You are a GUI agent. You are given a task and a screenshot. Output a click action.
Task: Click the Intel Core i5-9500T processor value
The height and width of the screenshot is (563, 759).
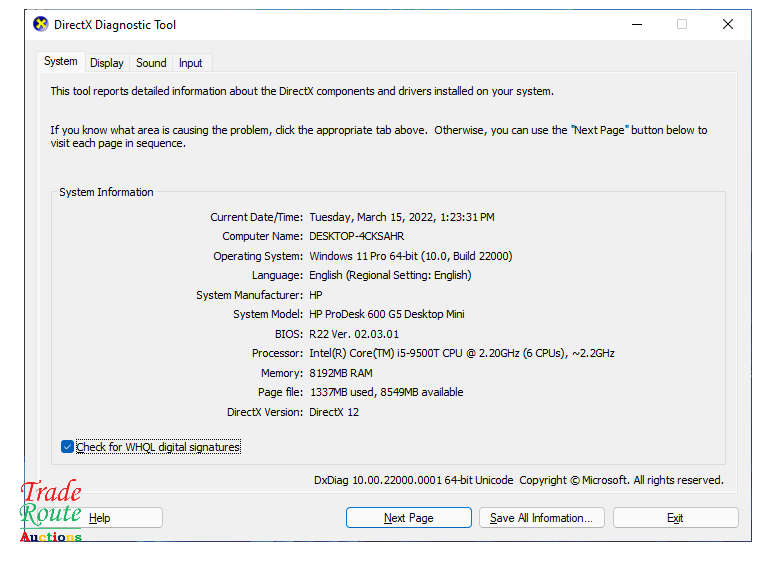click(461, 353)
